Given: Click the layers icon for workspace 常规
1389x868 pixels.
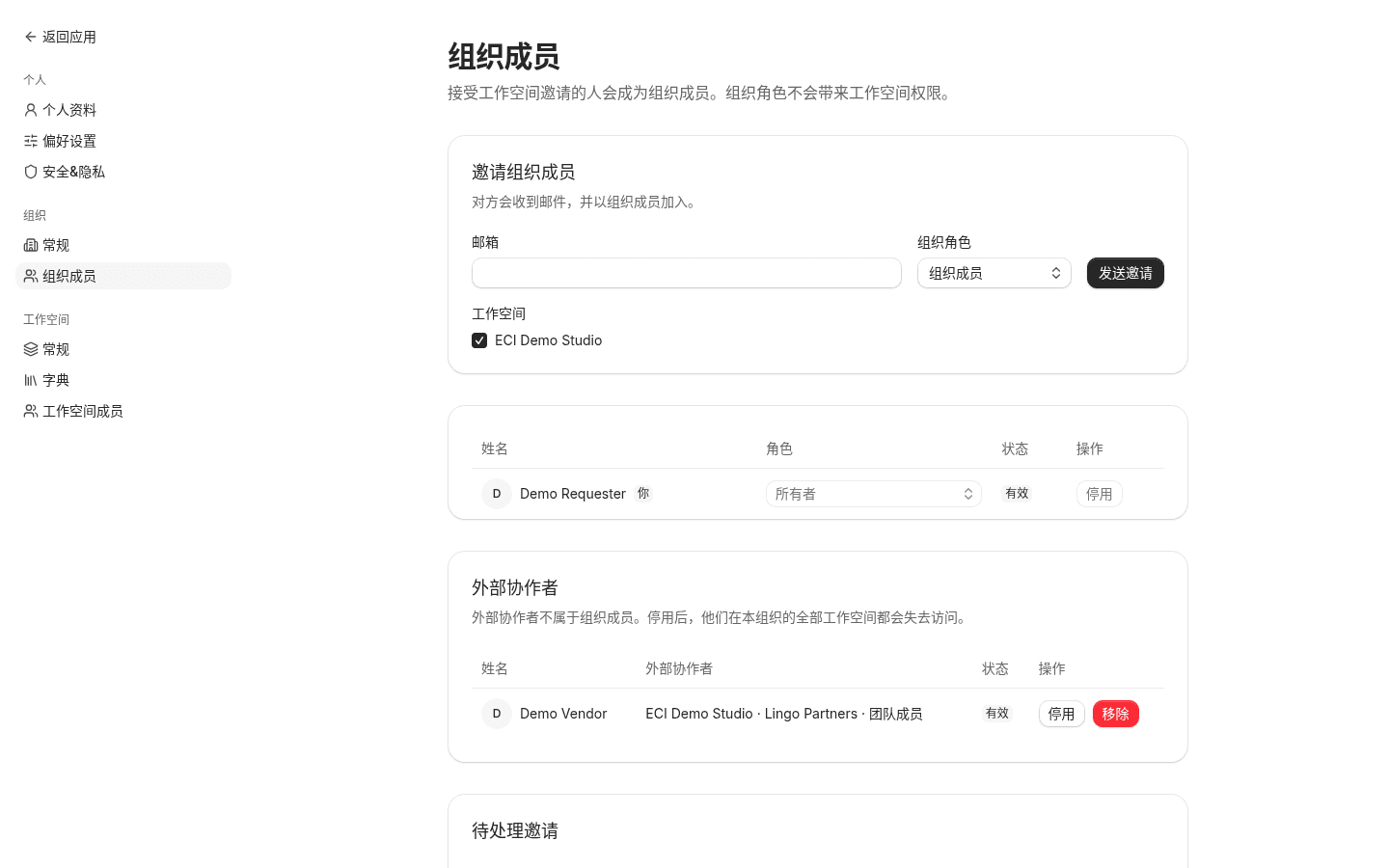Looking at the screenshot, I should (x=31, y=349).
